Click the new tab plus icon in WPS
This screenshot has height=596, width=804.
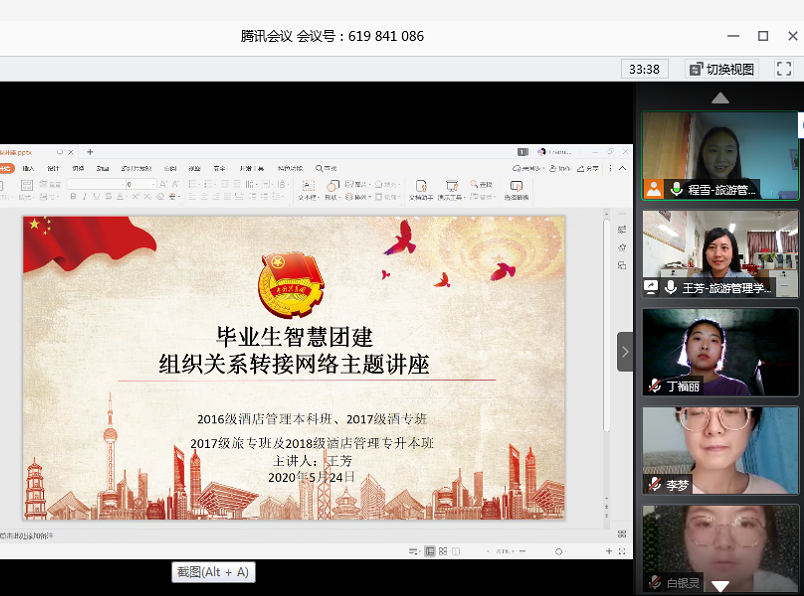[x=90, y=152]
